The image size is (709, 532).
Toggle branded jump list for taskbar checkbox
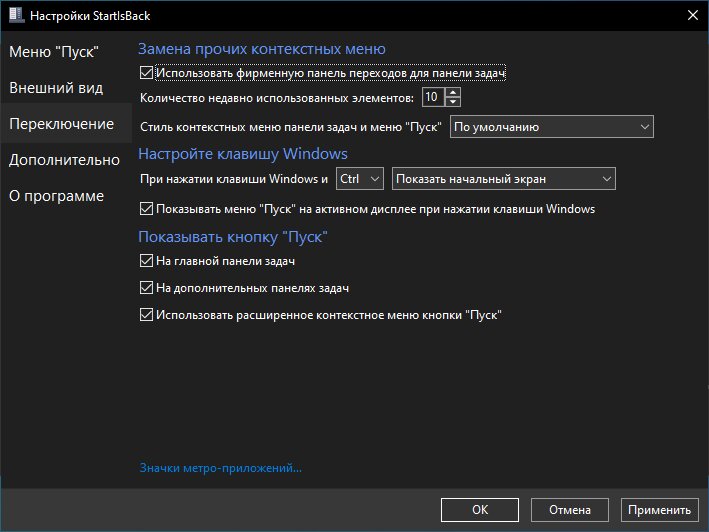pyautogui.click(x=146, y=72)
